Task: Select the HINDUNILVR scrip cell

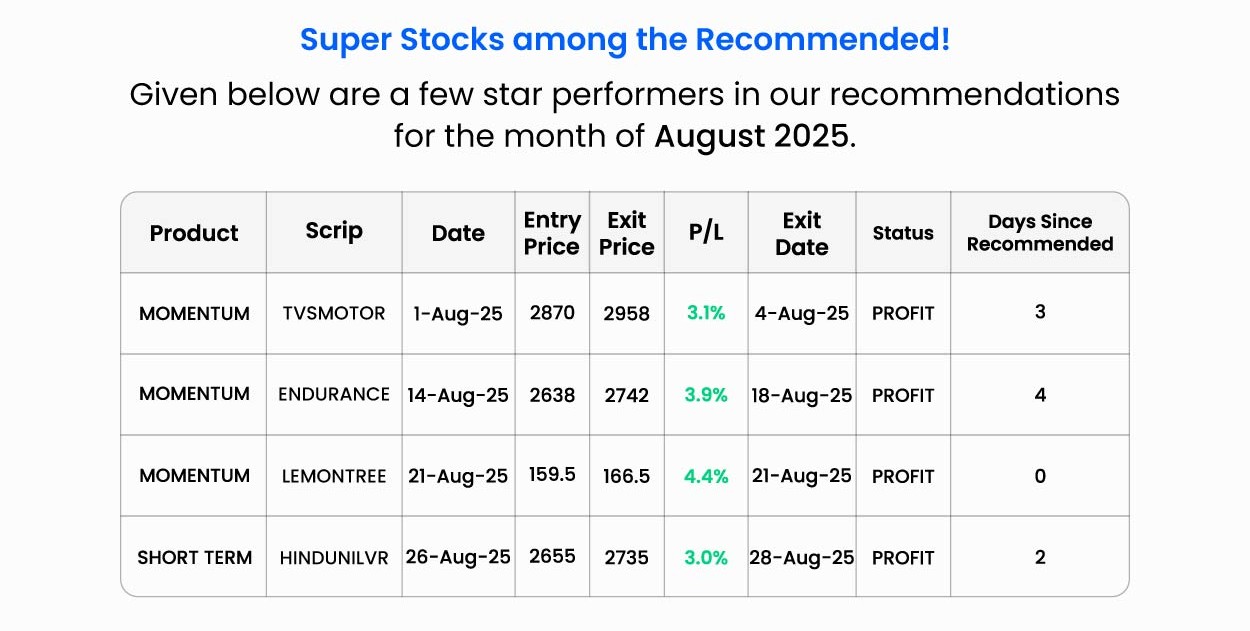Action: pos(334,558)
